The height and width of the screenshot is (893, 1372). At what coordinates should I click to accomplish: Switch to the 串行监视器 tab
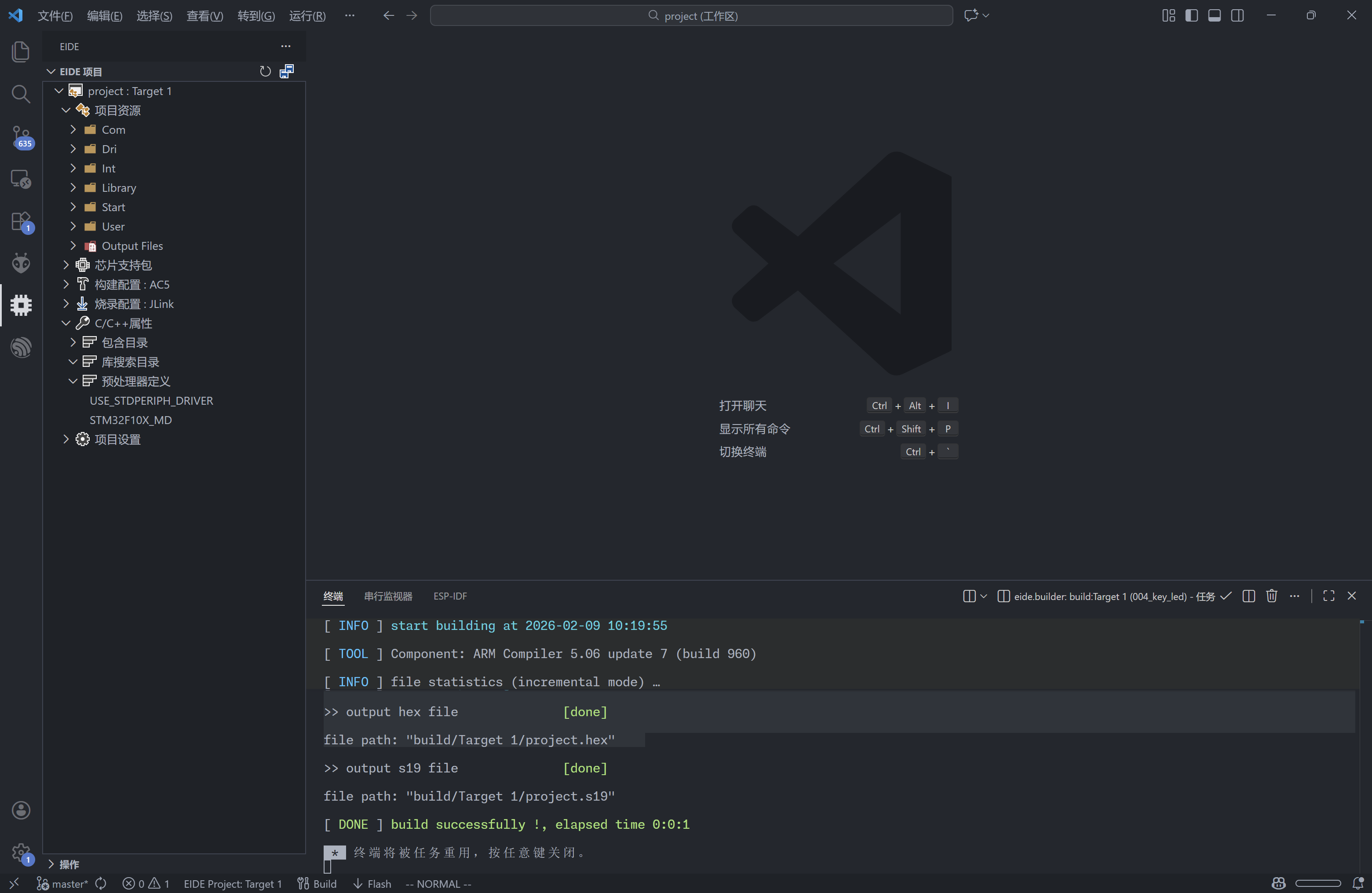pos(388,596)
